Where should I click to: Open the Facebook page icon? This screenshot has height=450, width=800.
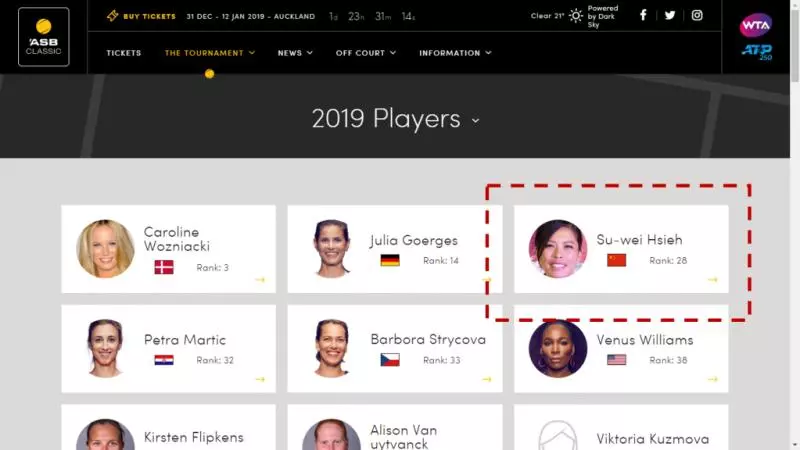tap(643, 15)
